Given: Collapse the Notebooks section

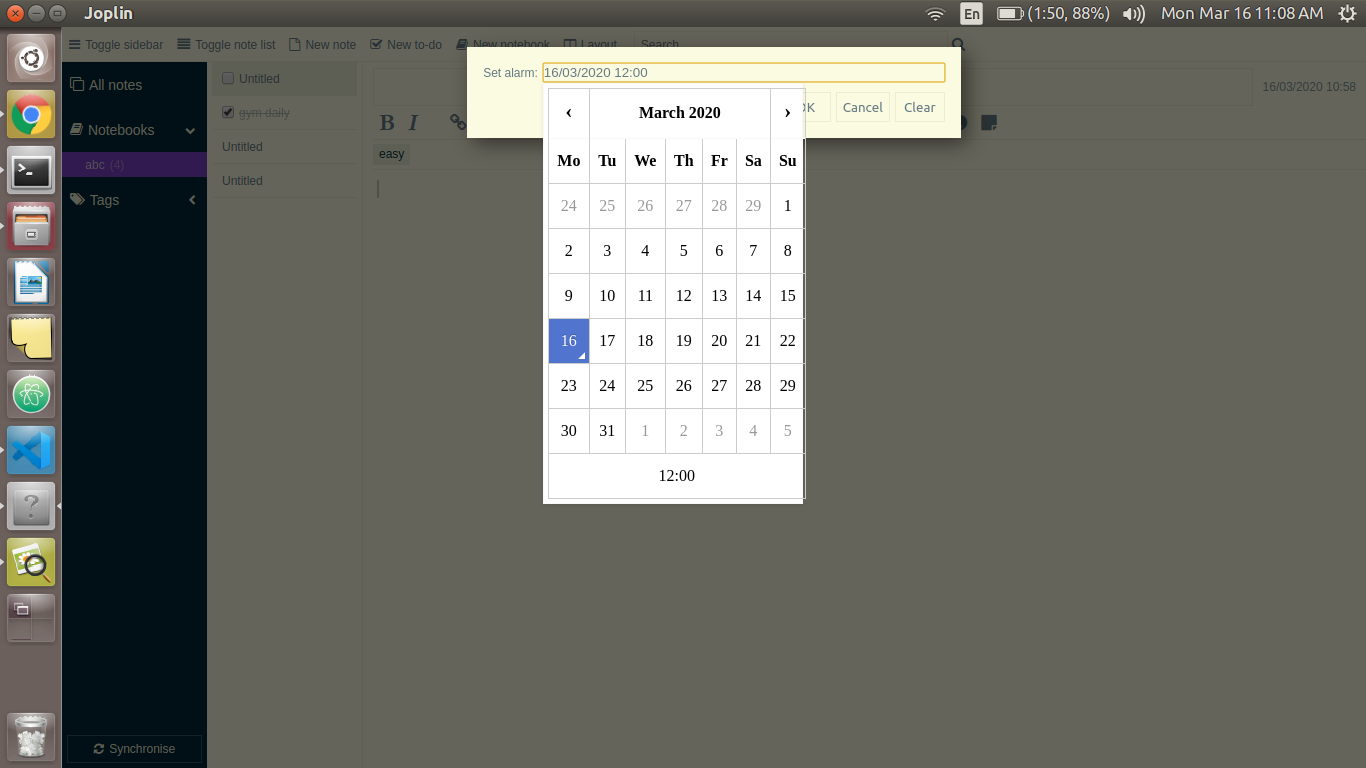Looking at the screenshot, I should pyautogui.click(x=190, y=130).
